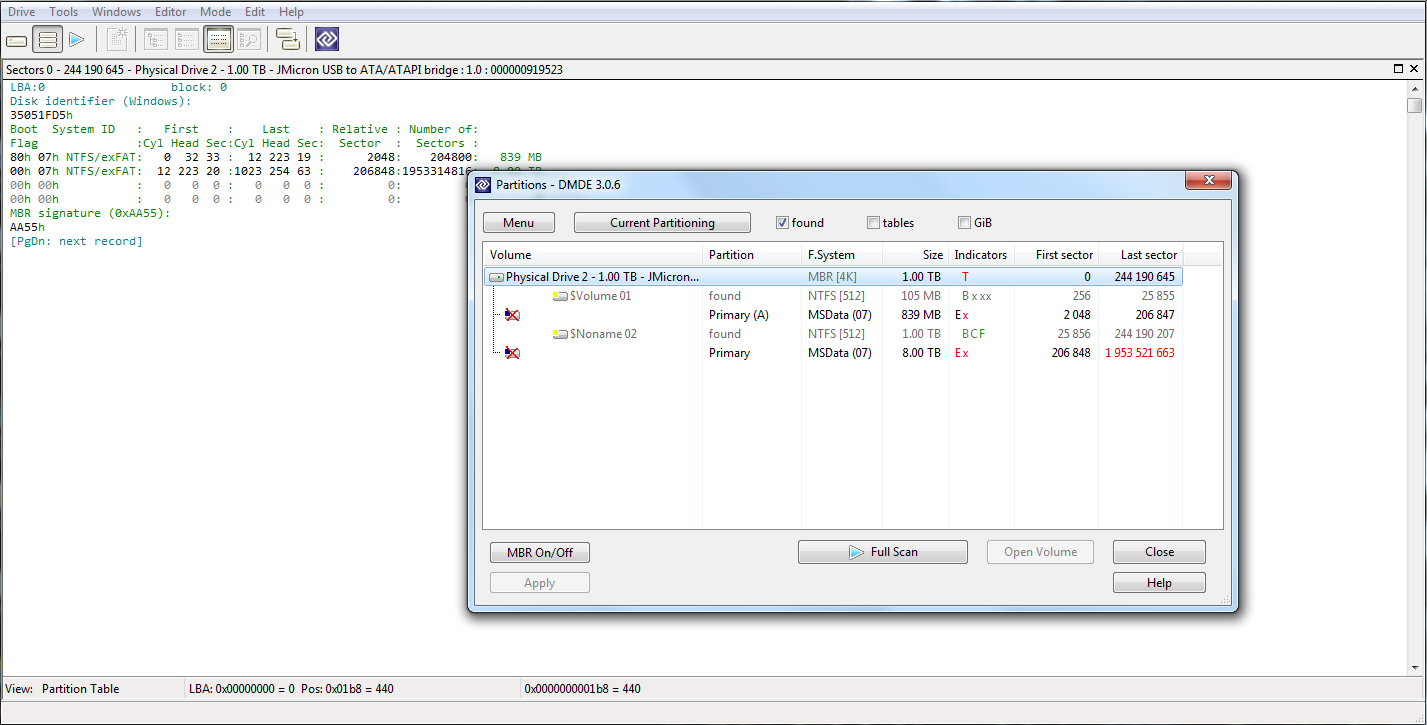Image resolution: width=1427 pixels, height=725 pixels.
Task: Click the Volume column header
Action: 593,255
